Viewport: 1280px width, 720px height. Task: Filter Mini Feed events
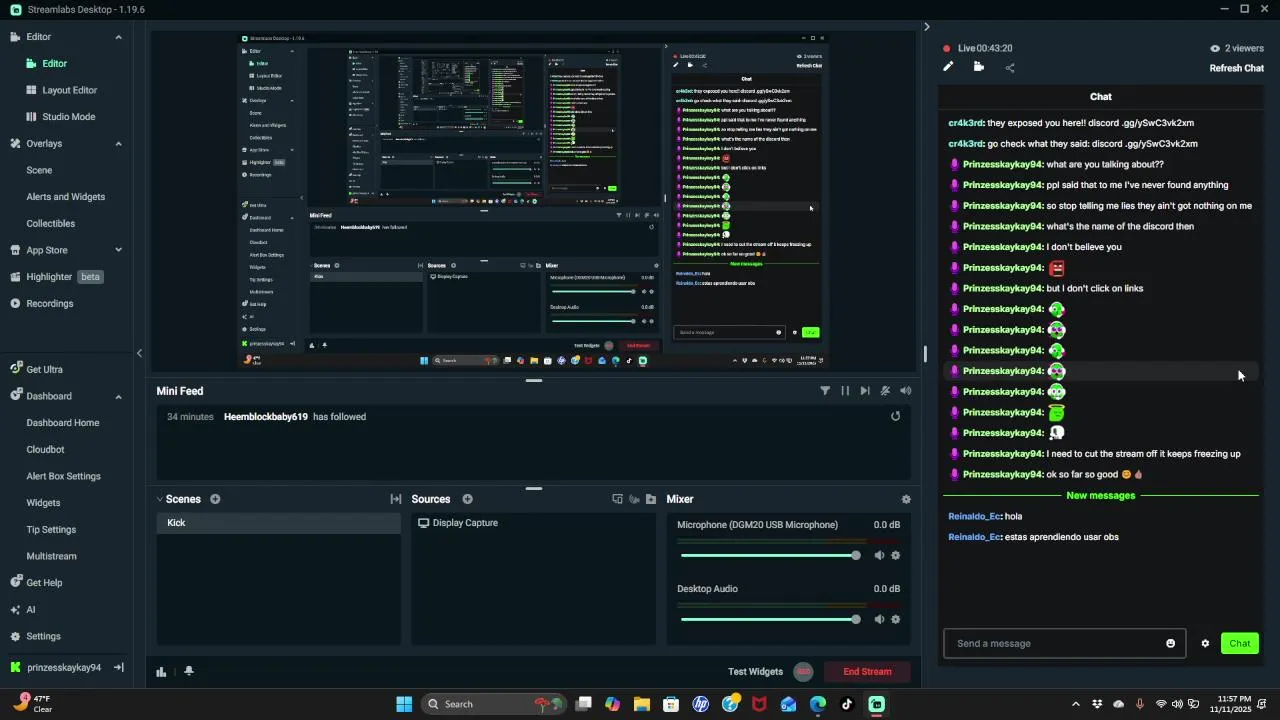[825, 391]
